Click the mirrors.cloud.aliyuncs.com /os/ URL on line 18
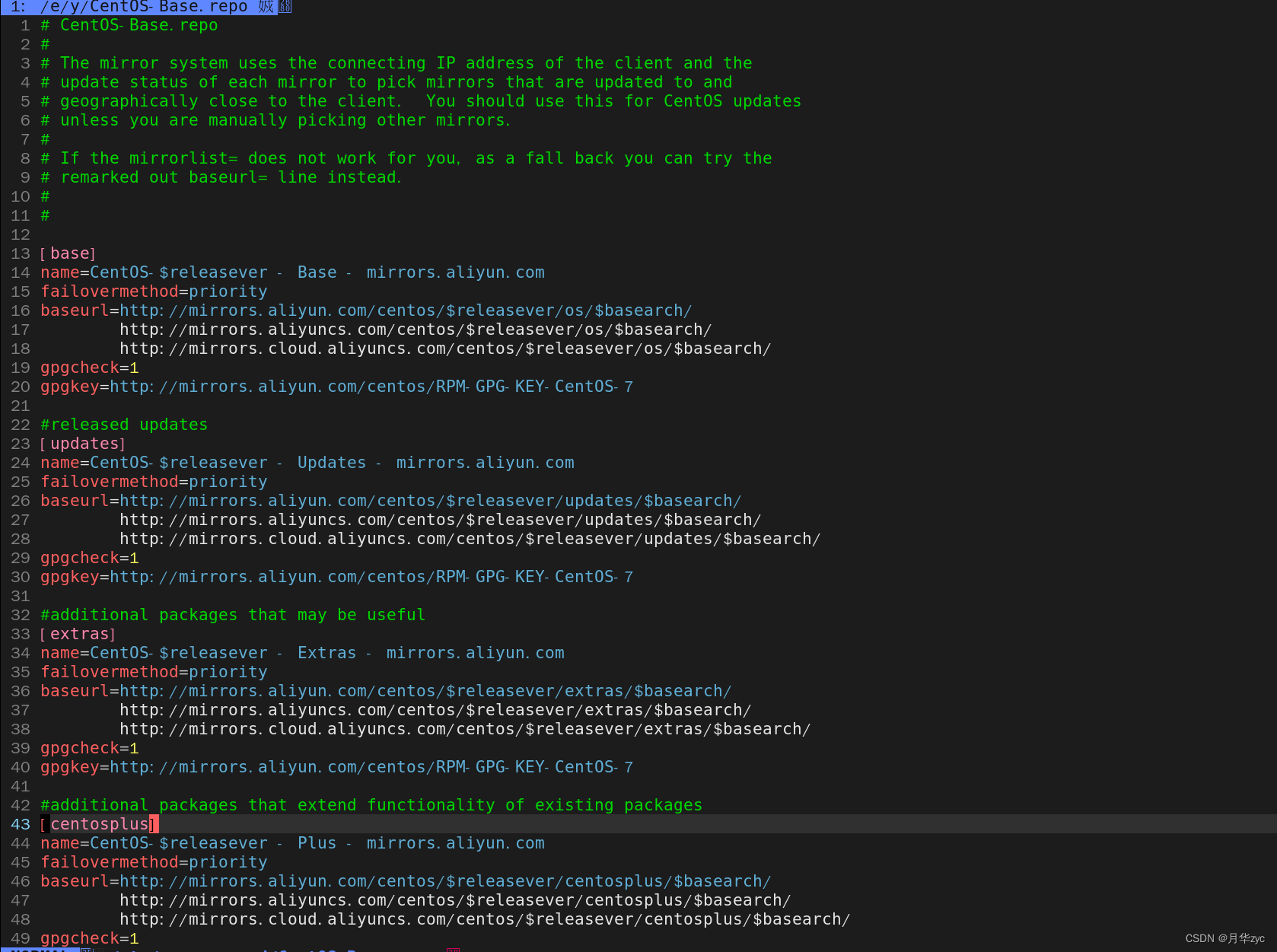1277x952 pixels. pos(445,349)
